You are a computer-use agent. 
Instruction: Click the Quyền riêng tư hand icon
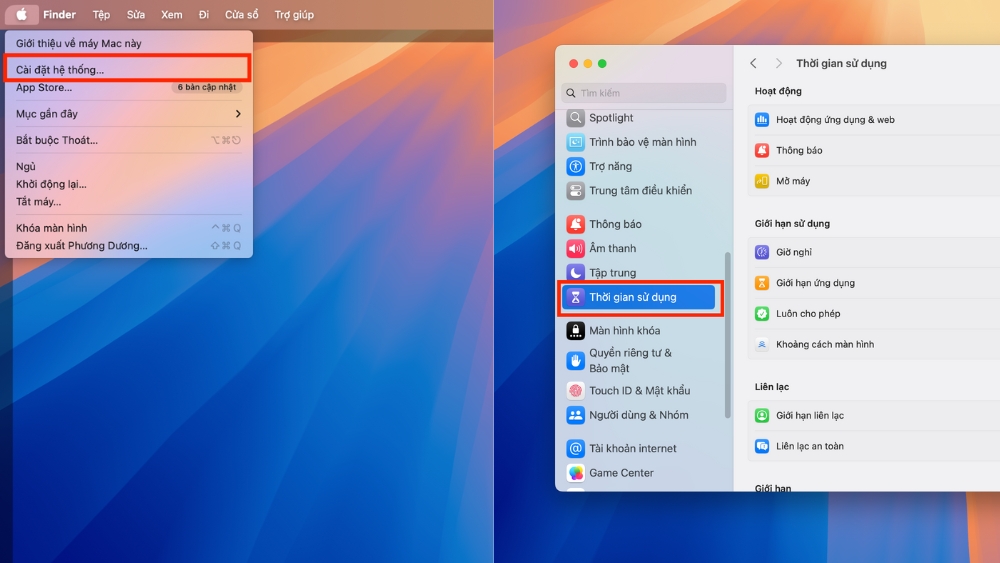coord(575,360)
